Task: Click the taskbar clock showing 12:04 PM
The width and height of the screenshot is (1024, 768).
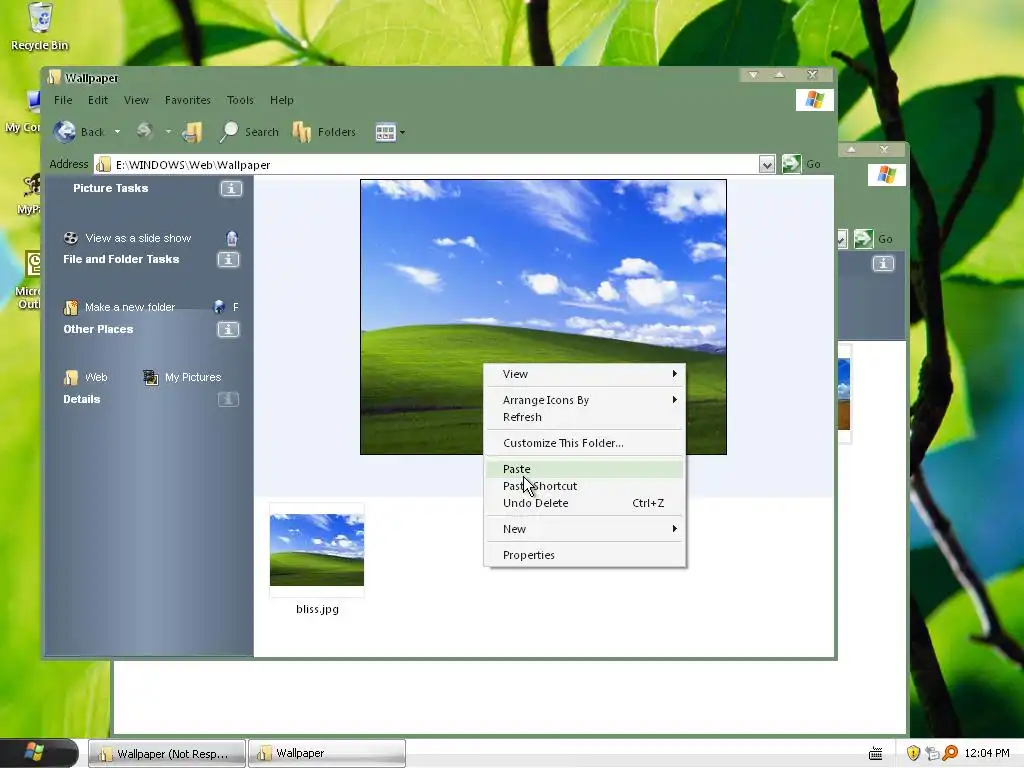Action: [987, 753]
